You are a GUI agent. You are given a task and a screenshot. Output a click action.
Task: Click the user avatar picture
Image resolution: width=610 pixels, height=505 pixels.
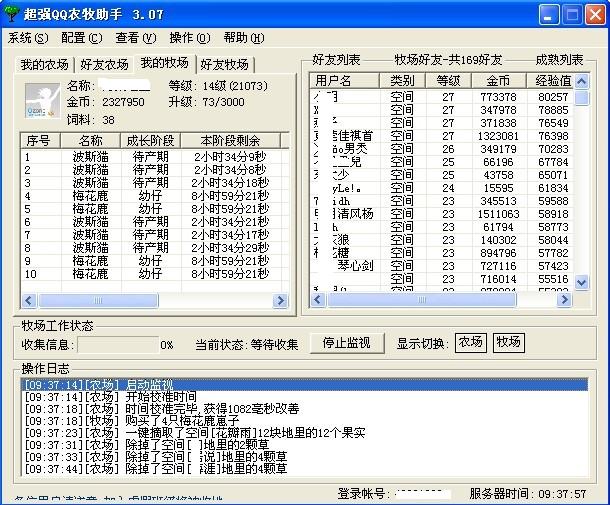[42, 101]
